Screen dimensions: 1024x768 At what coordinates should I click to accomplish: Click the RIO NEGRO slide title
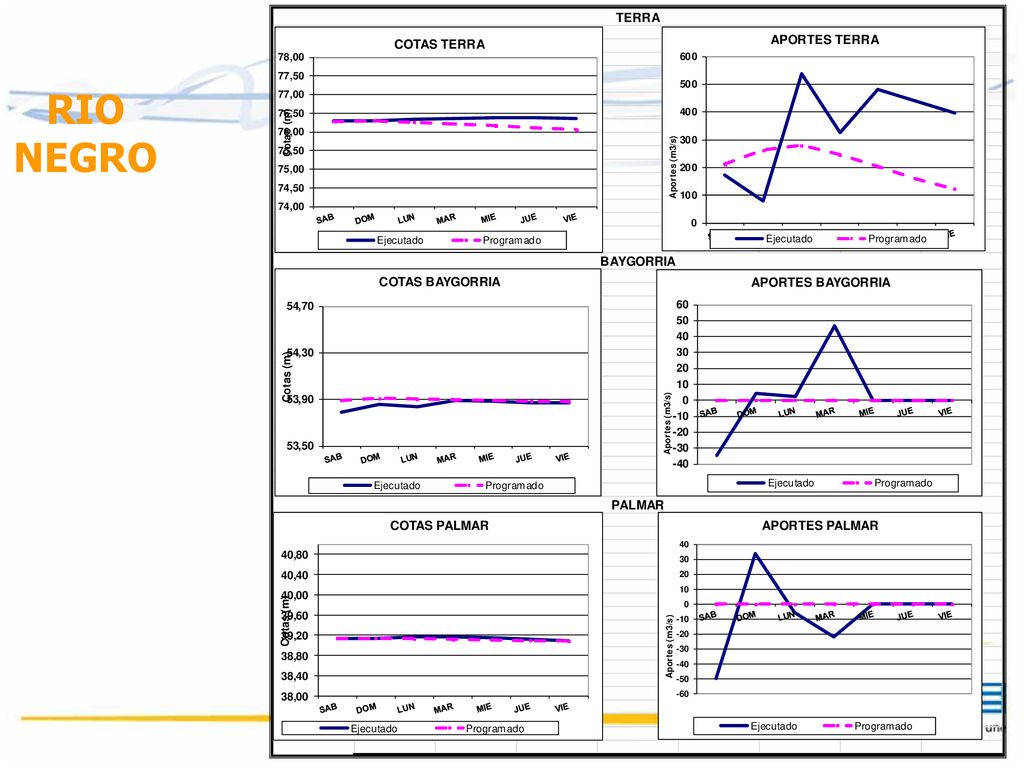point(86,133)
